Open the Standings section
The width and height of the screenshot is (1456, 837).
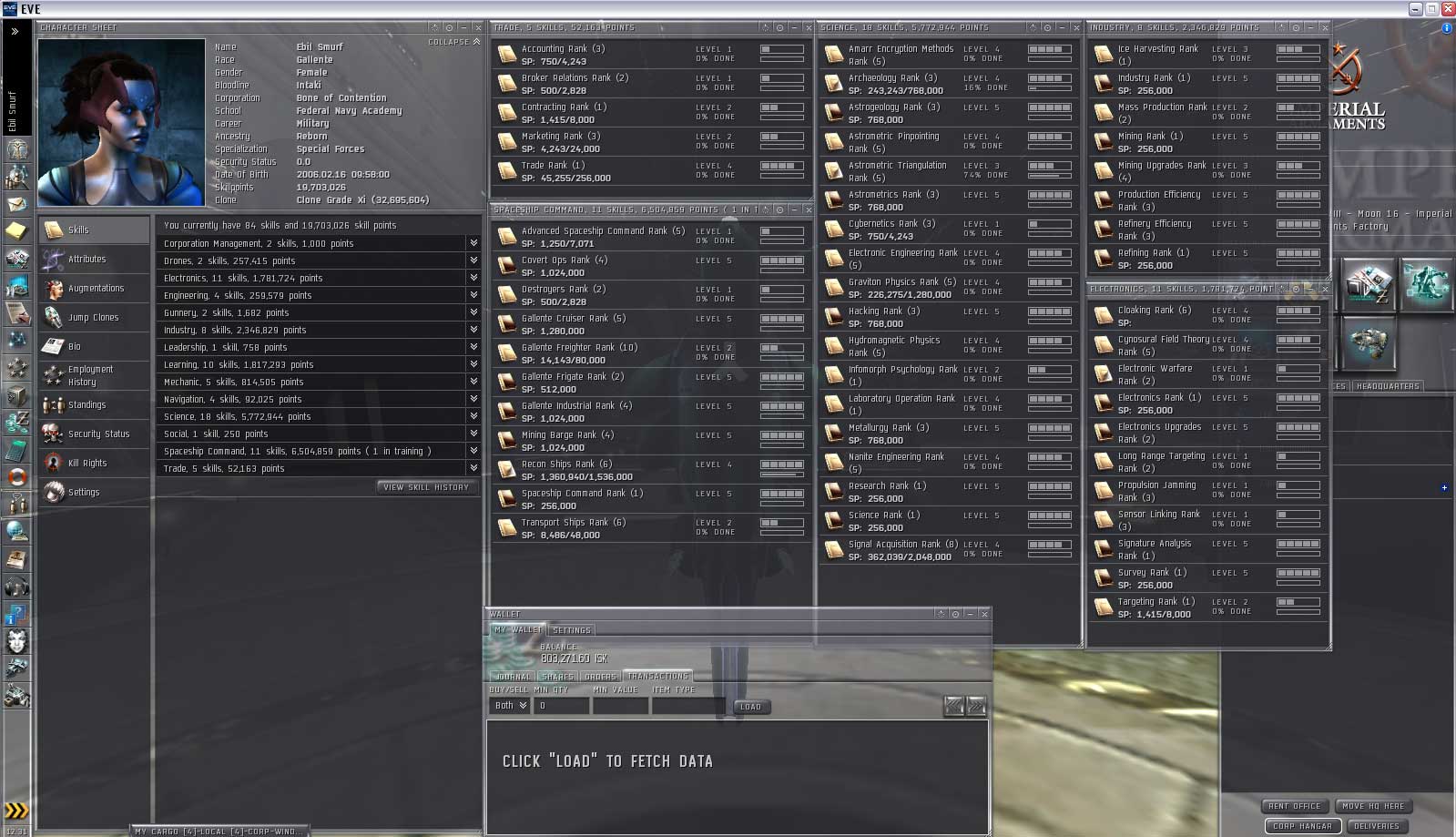(x=95, y=405)
